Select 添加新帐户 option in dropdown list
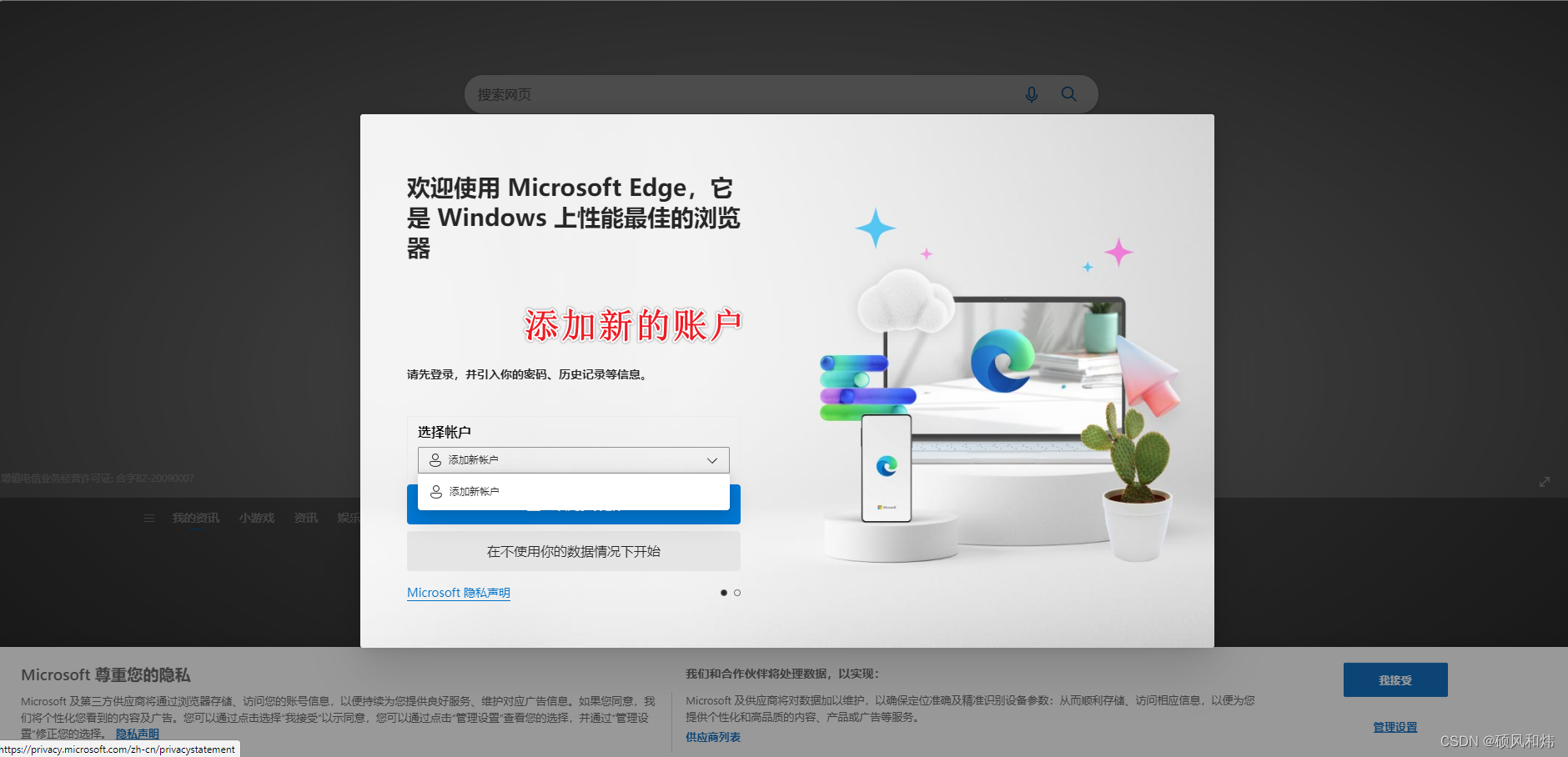The image size is (1568, 757). coord(574,492)
